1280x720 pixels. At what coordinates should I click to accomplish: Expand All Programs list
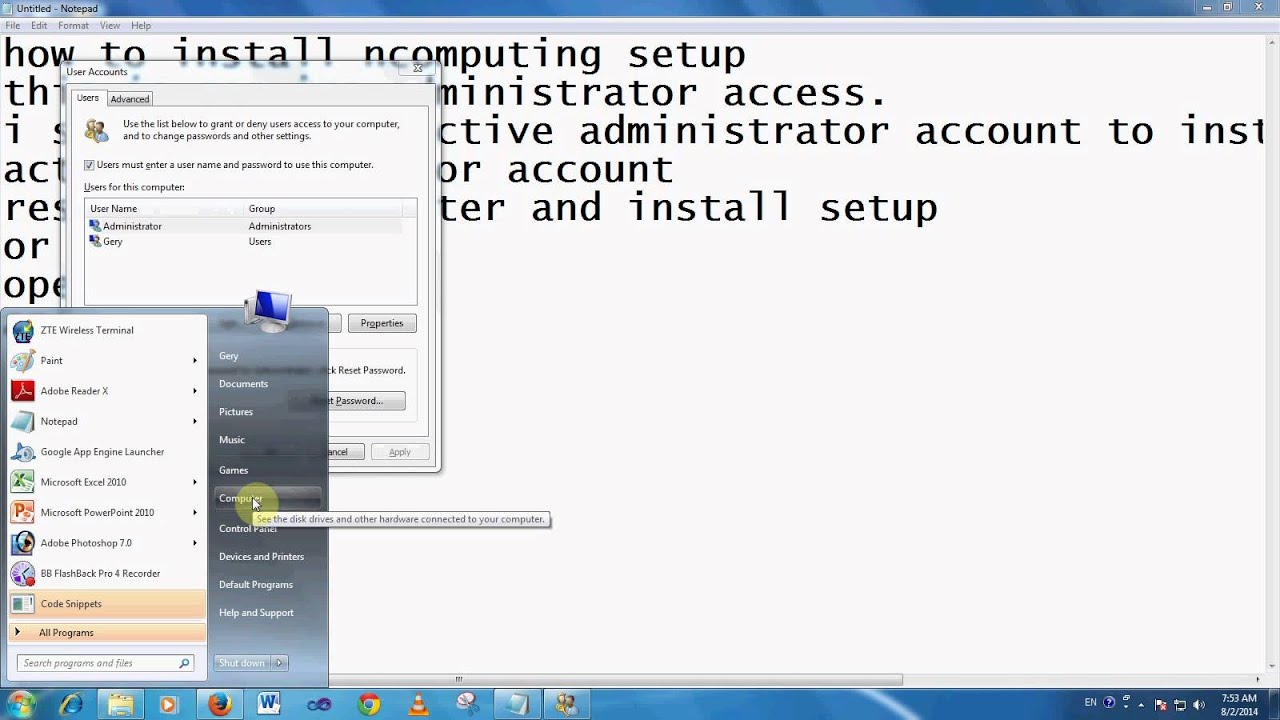pyautogui.click(x=106, y=633)
